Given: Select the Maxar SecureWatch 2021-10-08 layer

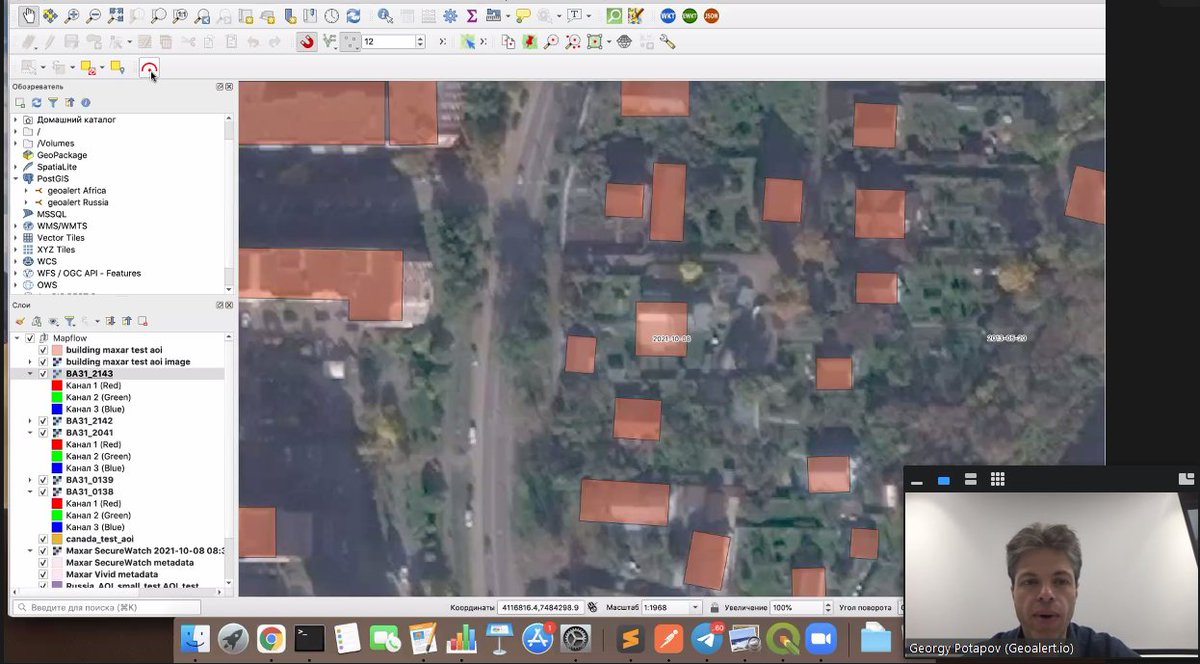Looking at the screenshot, I should click(x=145, y=551).
